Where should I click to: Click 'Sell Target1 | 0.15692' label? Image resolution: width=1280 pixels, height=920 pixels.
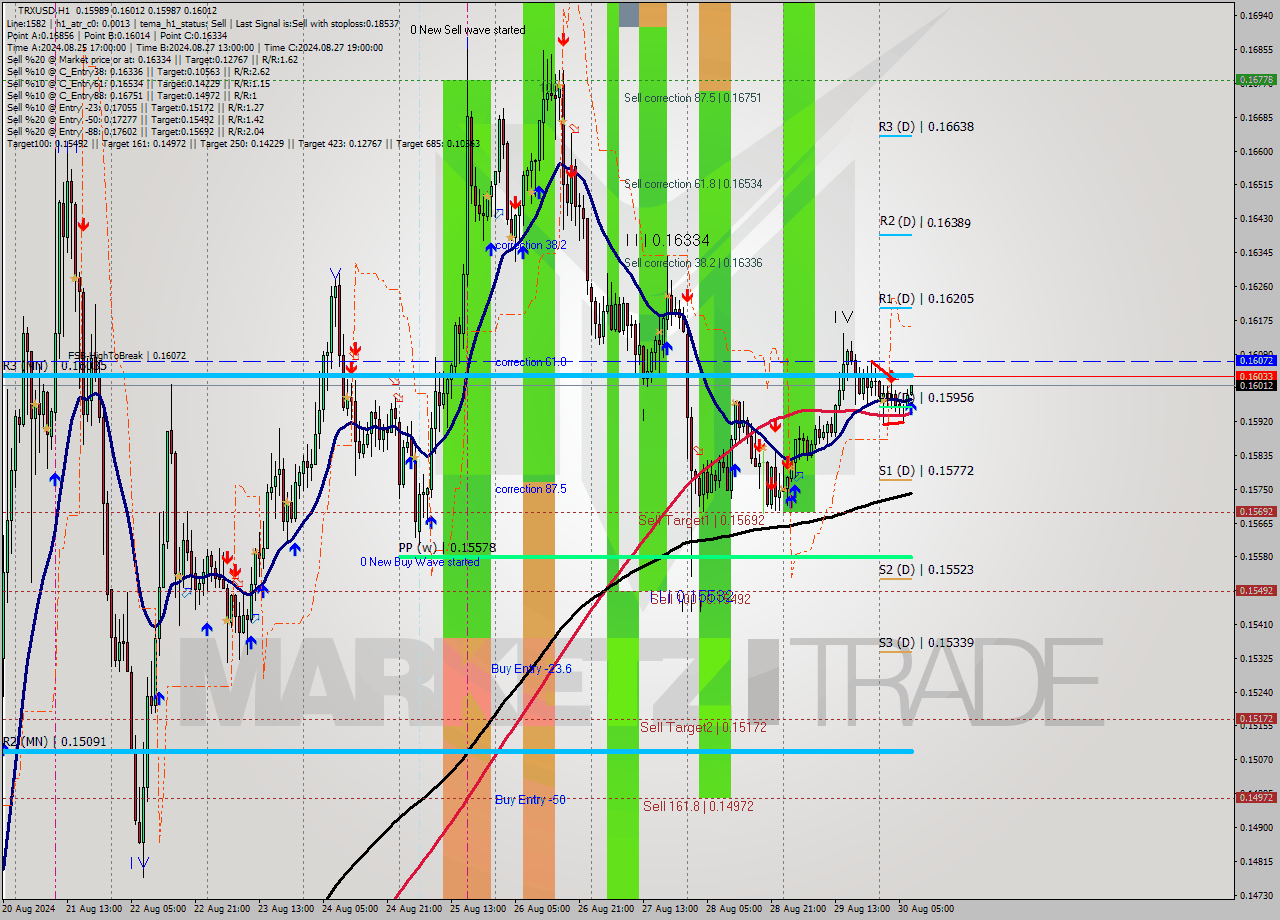click(701, 521)
